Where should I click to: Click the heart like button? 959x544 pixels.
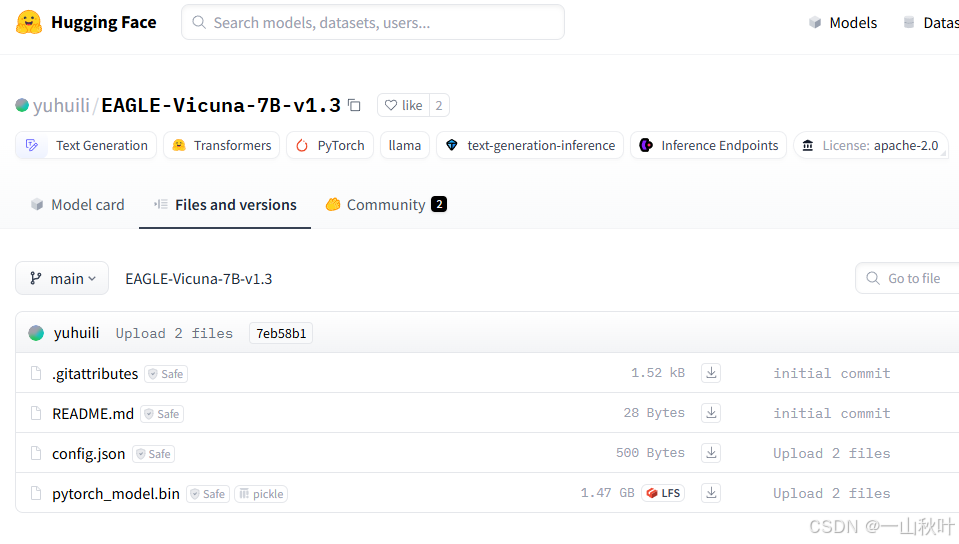404,105
